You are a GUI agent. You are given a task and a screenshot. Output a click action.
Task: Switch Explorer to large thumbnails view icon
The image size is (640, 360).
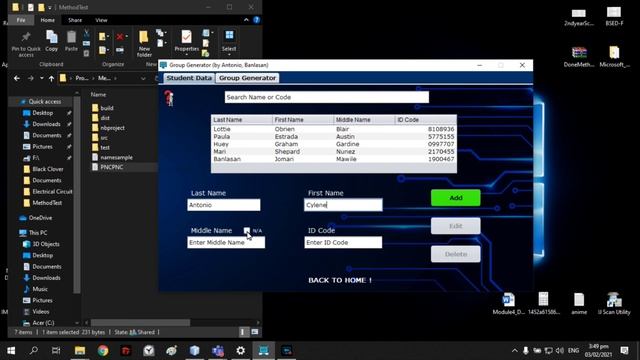click(255, 332)
